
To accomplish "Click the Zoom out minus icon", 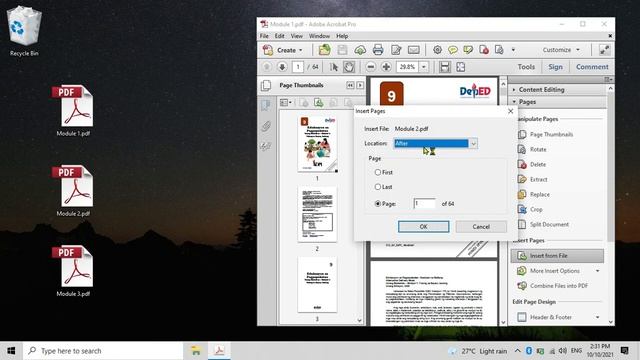I will point(371,67).
